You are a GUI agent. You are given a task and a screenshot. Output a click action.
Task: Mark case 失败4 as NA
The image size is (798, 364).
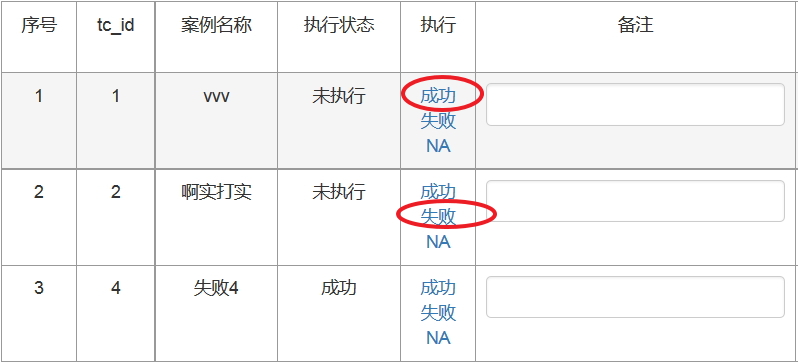coord(438,338)
